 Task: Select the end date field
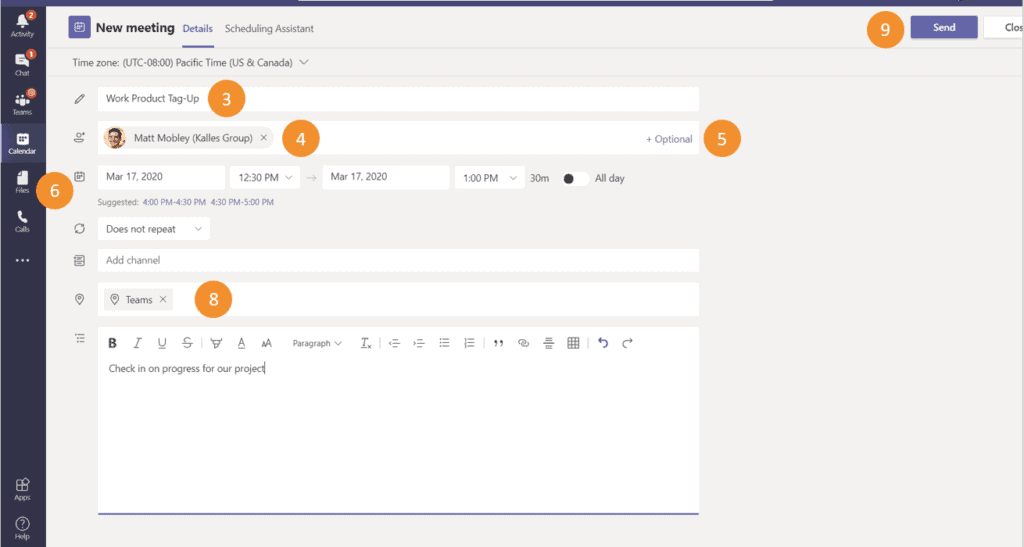point(386,177)
